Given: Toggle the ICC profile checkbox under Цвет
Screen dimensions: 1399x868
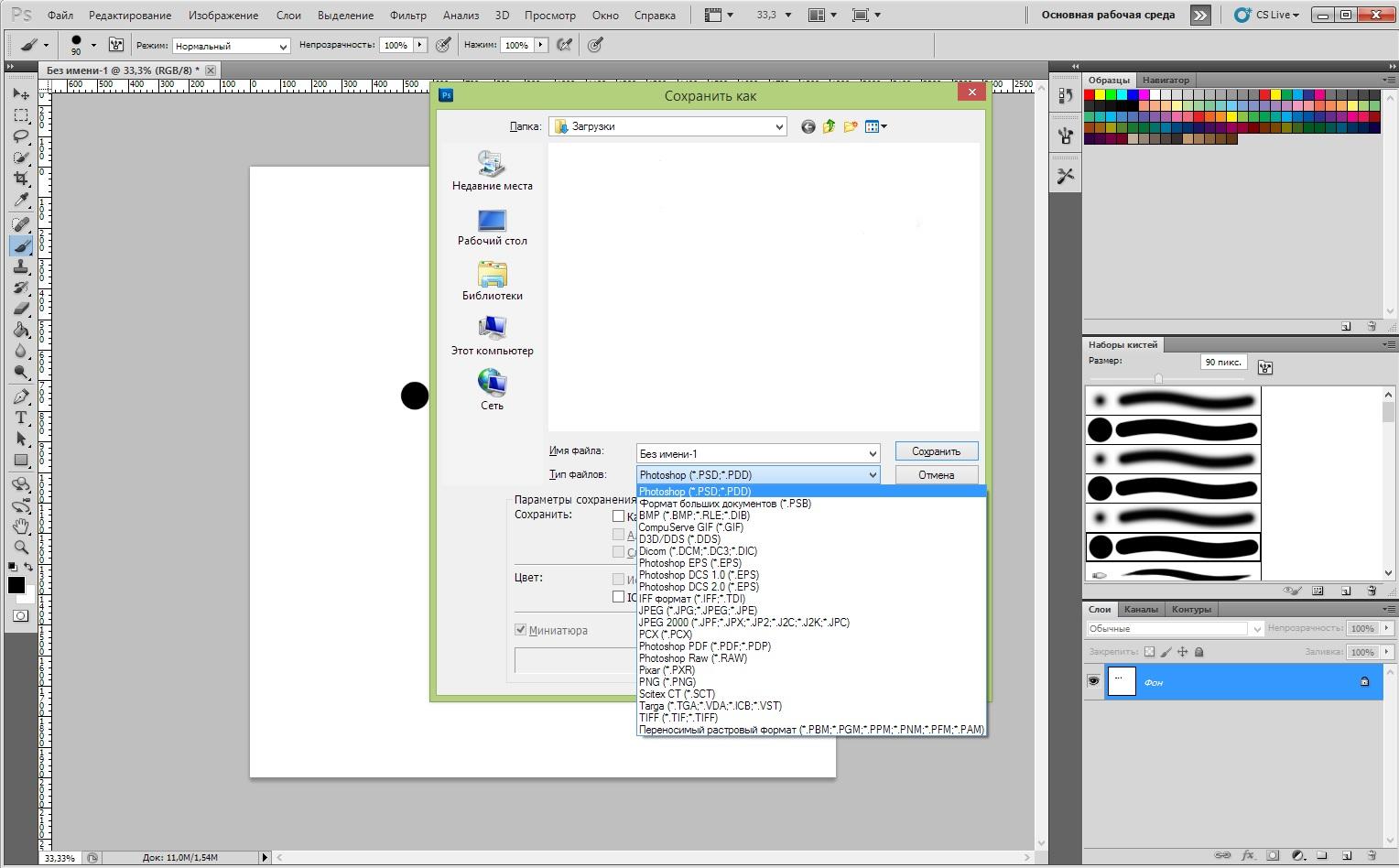Looking at the screenshot, I should [619, 596].
